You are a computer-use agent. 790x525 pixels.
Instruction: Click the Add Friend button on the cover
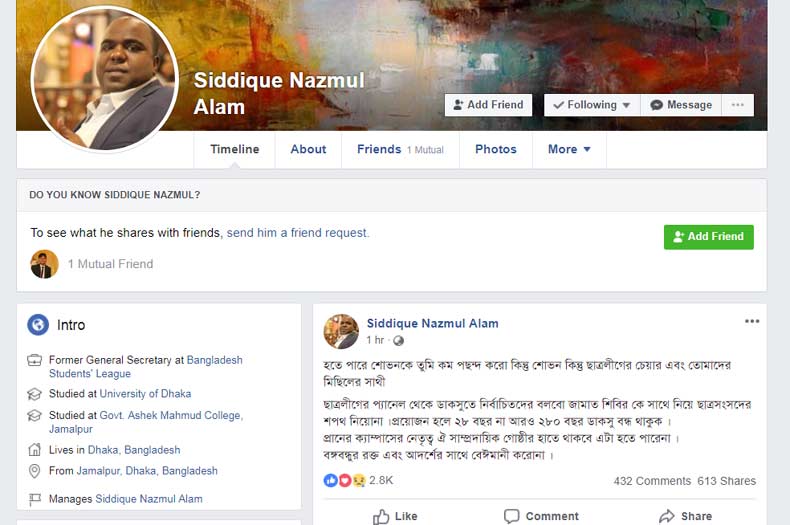coord(488,105)
